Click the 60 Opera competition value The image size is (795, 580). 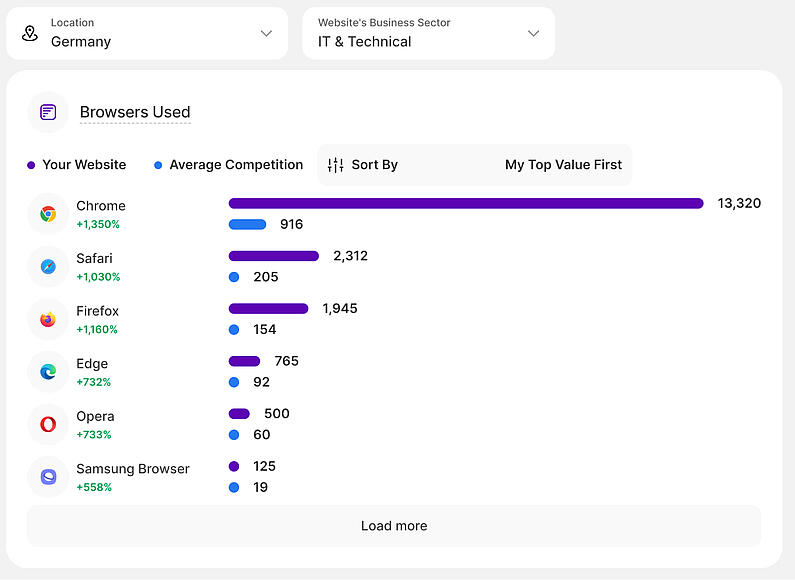[x=262, y=434]
